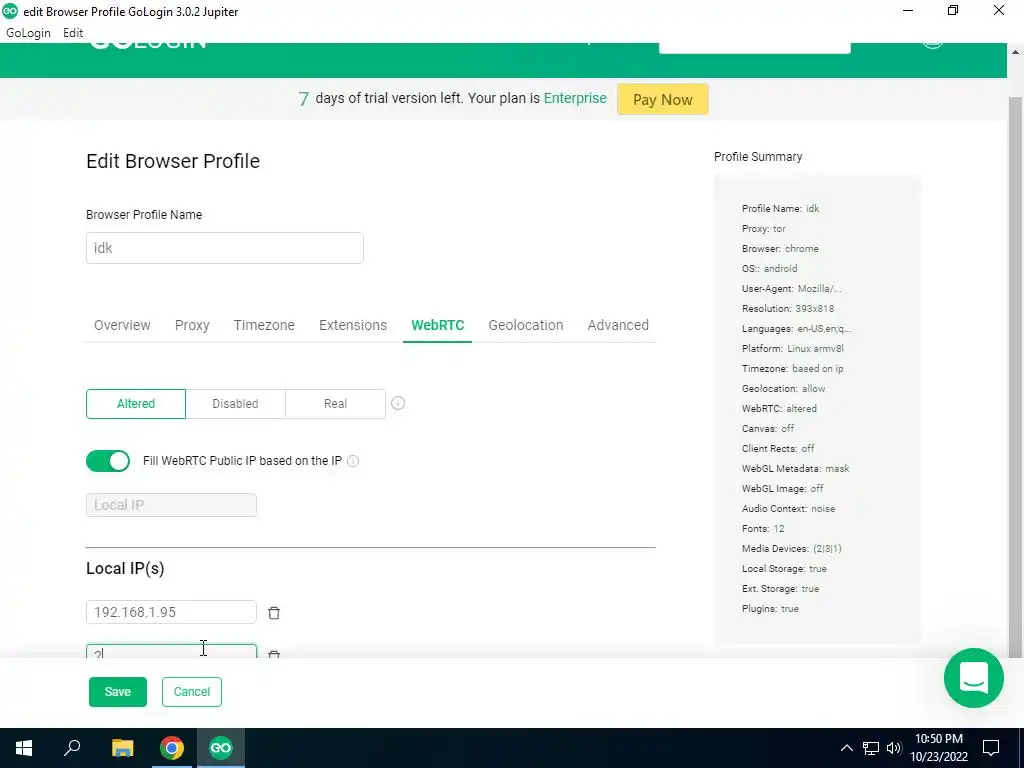Click the 'Fonts: 12' summary line
This screenshot has width=1024, height=768.
click(x=763, y=528)
